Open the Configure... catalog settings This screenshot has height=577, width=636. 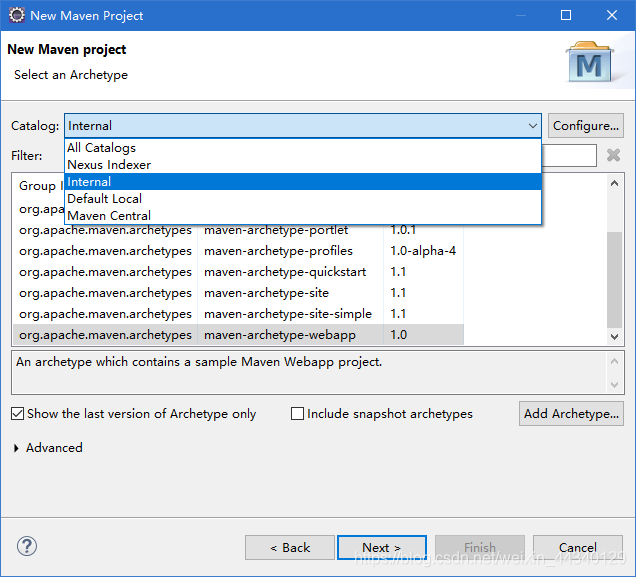coord(586,126)
